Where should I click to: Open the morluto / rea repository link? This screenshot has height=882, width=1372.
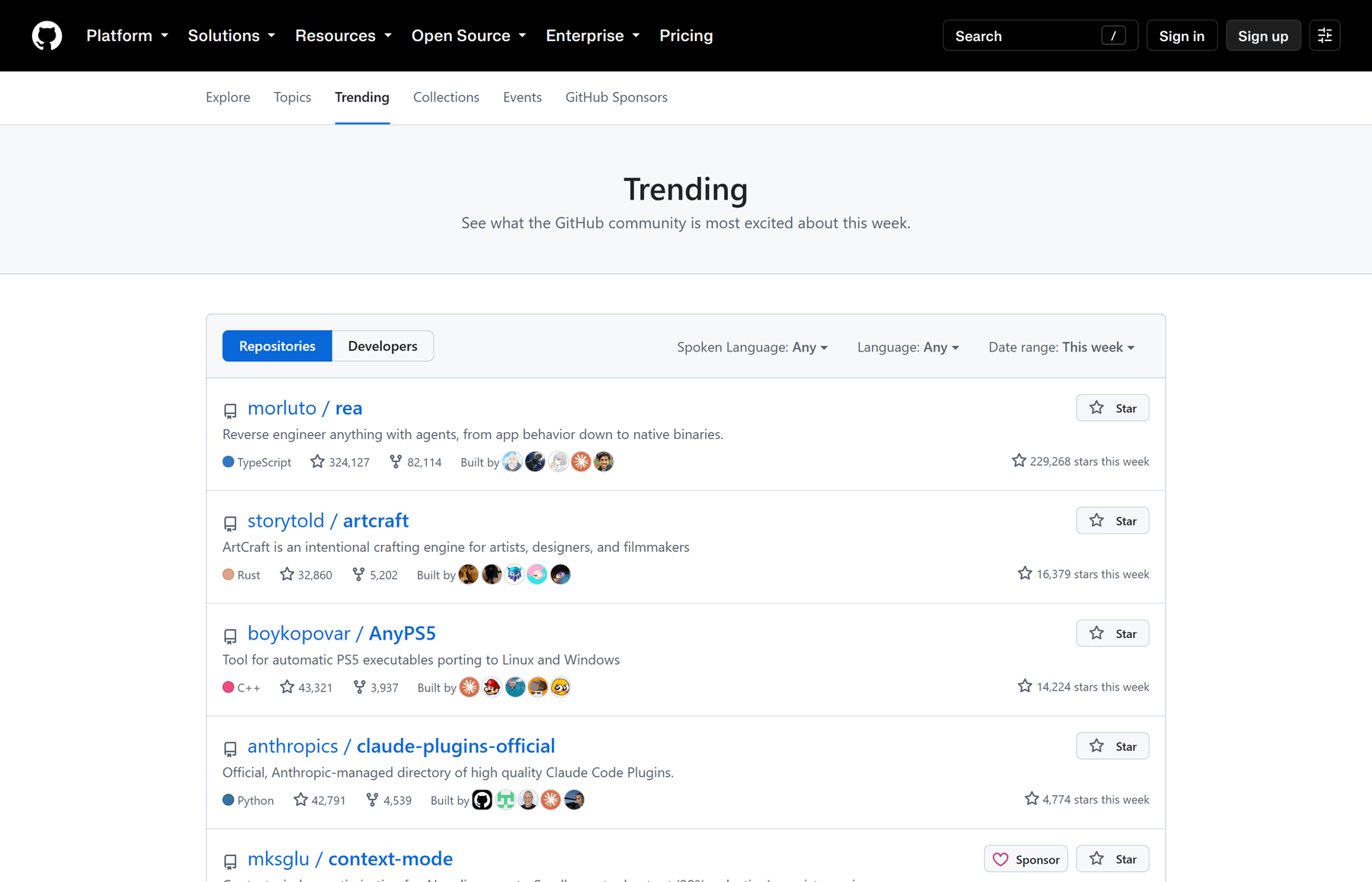305,409
